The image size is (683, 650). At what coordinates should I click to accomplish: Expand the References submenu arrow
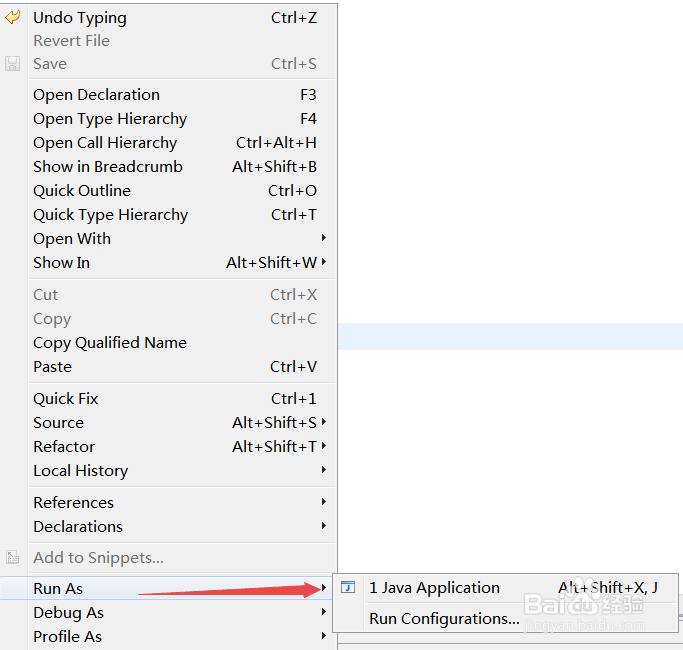click(x=323, y=503)
